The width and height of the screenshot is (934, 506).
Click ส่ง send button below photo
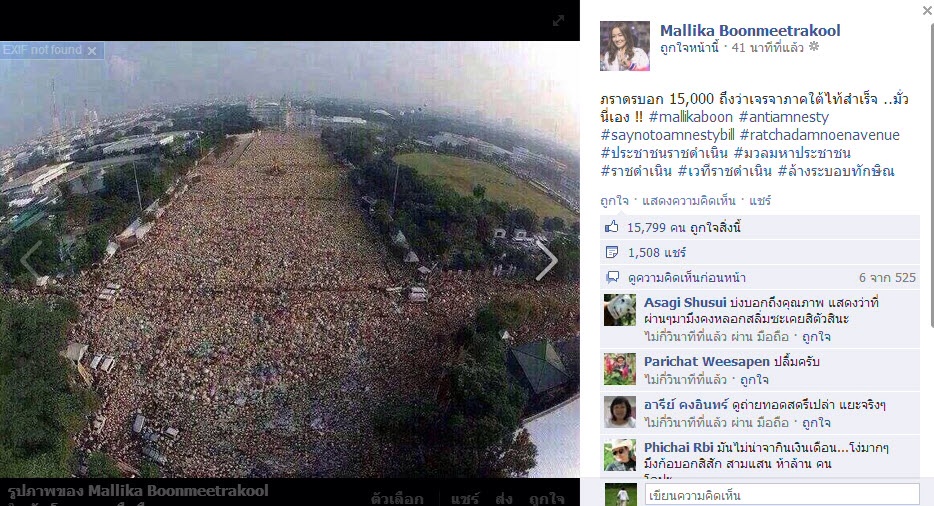[503, 498]
